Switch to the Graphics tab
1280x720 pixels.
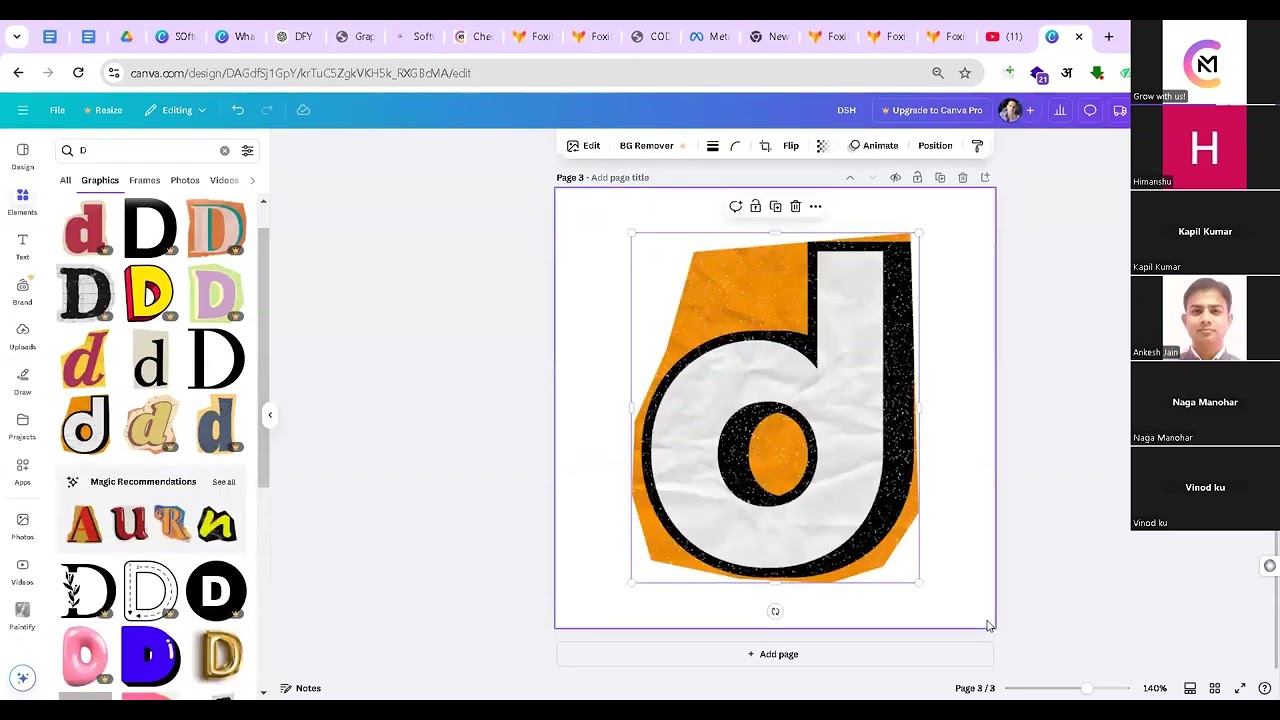(100, 181)
